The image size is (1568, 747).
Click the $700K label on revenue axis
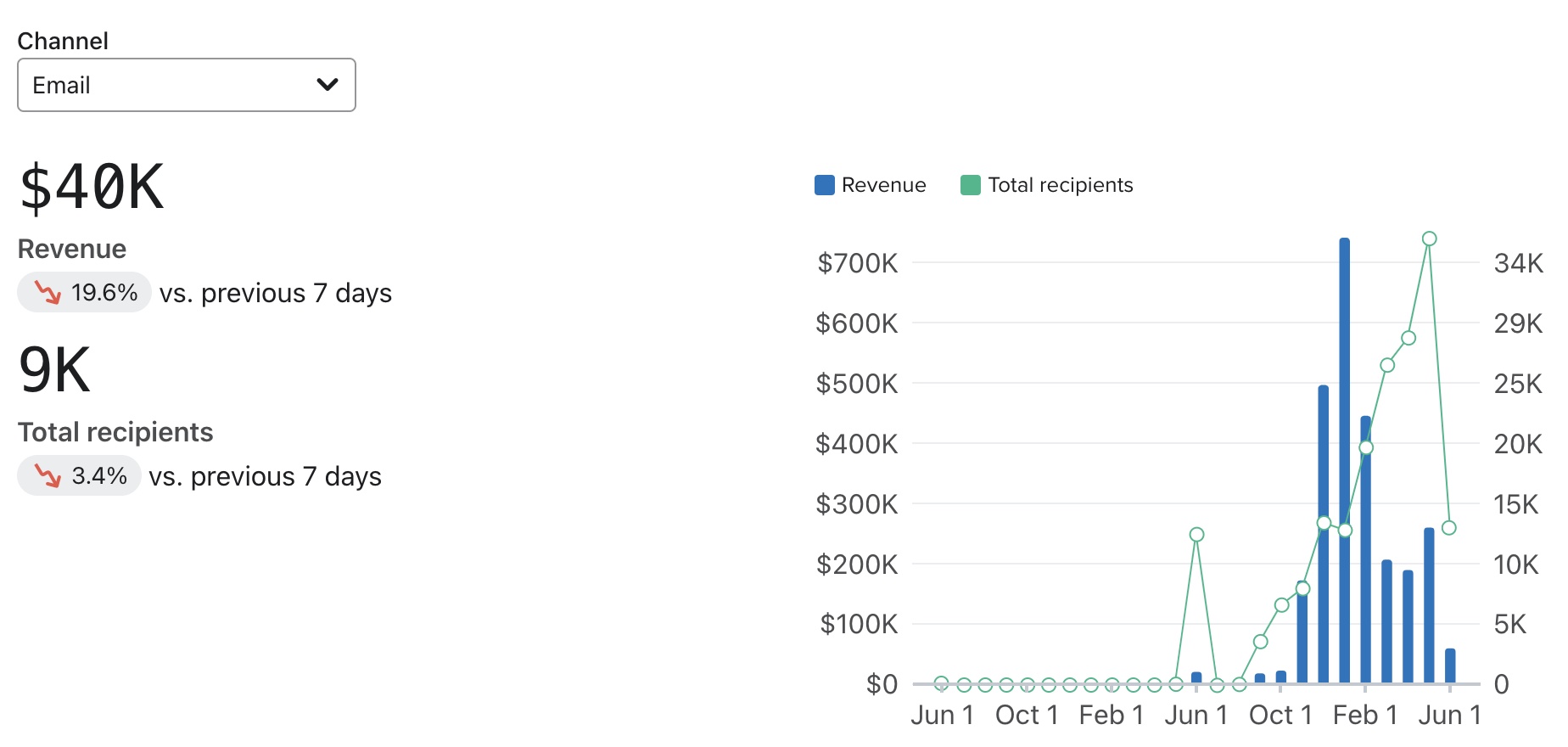click(x=856, y=263)
